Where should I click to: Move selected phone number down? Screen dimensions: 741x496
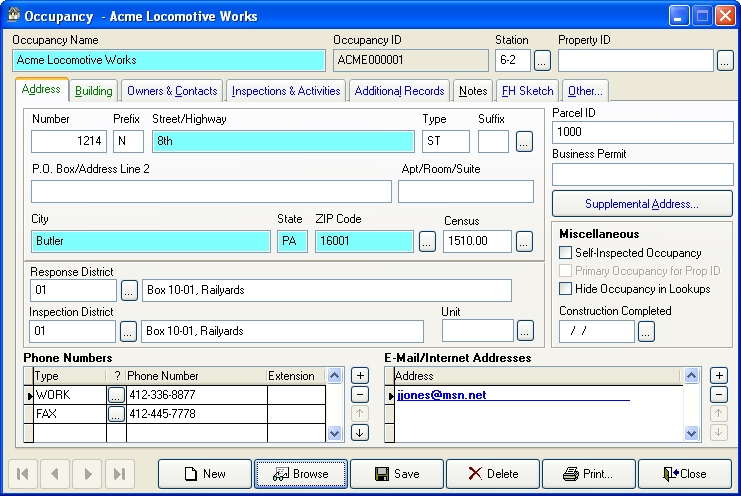pos(360,432)
